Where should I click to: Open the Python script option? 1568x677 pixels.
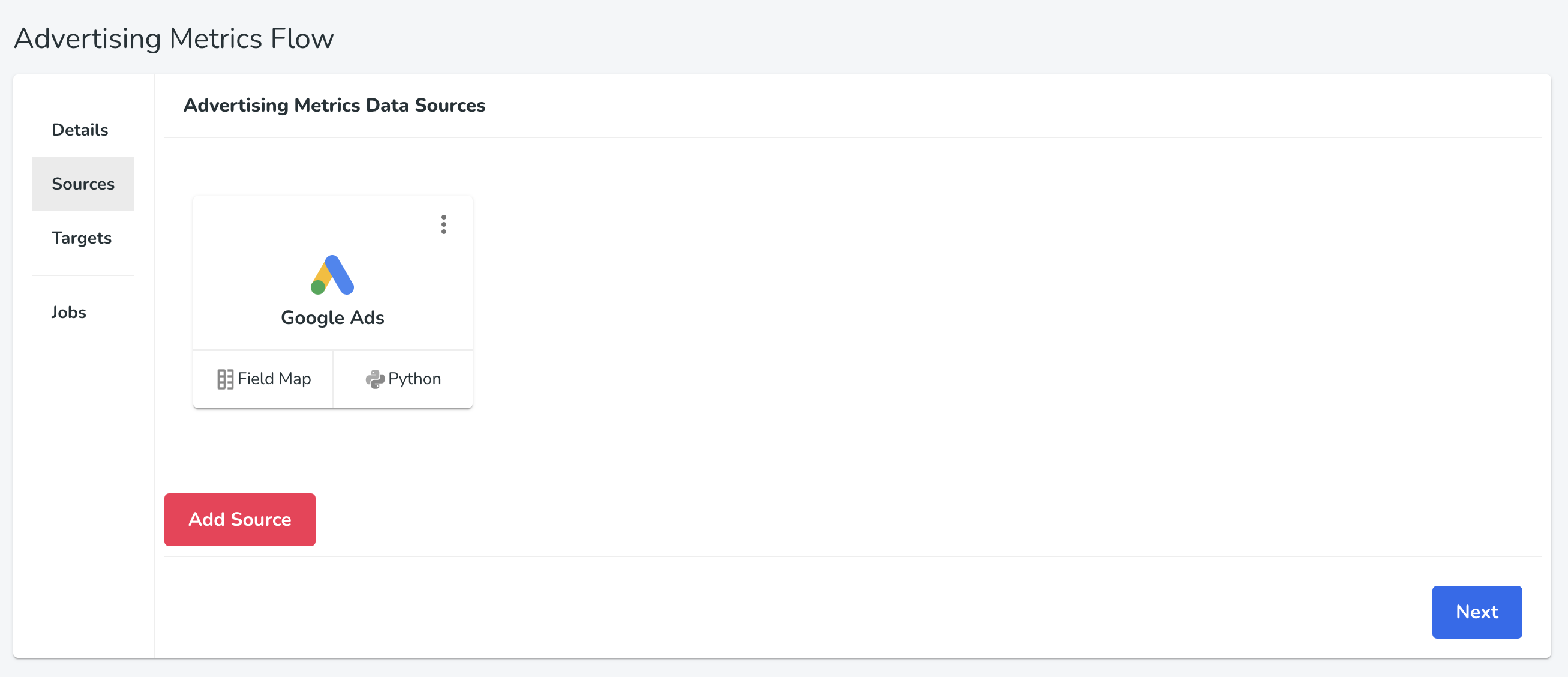pos(403,379)
